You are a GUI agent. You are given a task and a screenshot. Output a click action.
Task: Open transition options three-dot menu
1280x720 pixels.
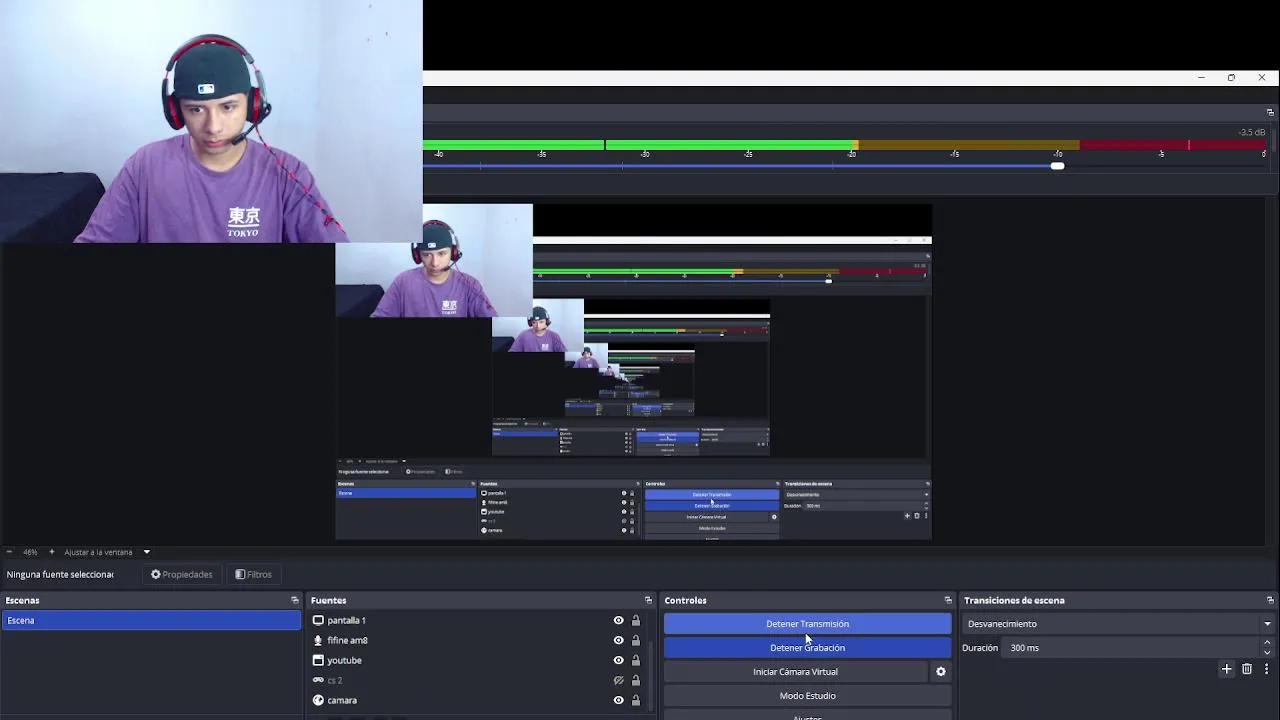(x=1266, y=669)
